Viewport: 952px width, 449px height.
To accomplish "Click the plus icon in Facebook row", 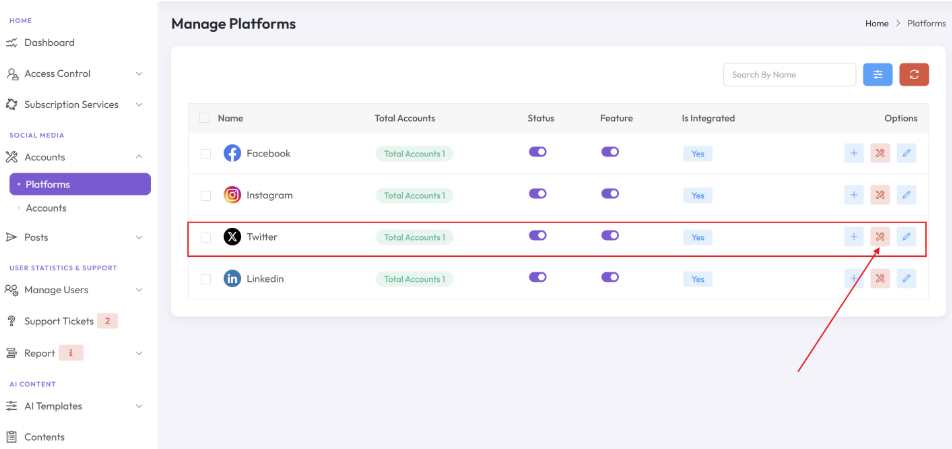I will pos(854,154).
